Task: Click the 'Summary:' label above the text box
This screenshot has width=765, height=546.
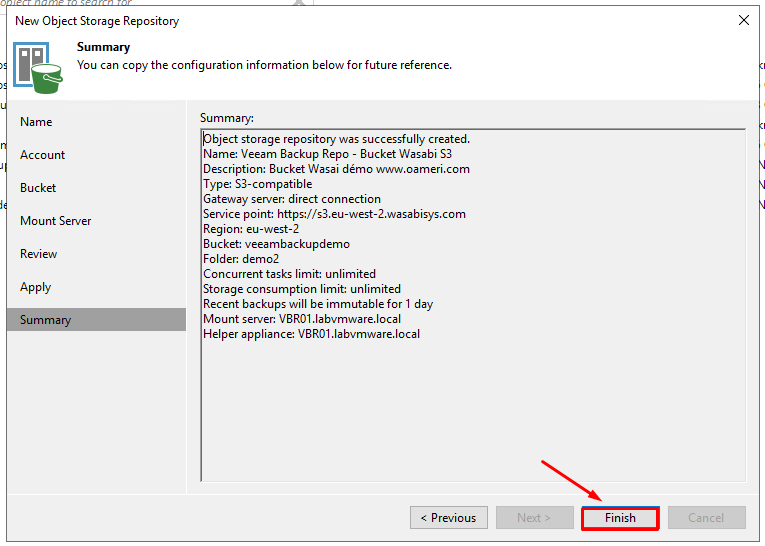Action: point(227,118)
